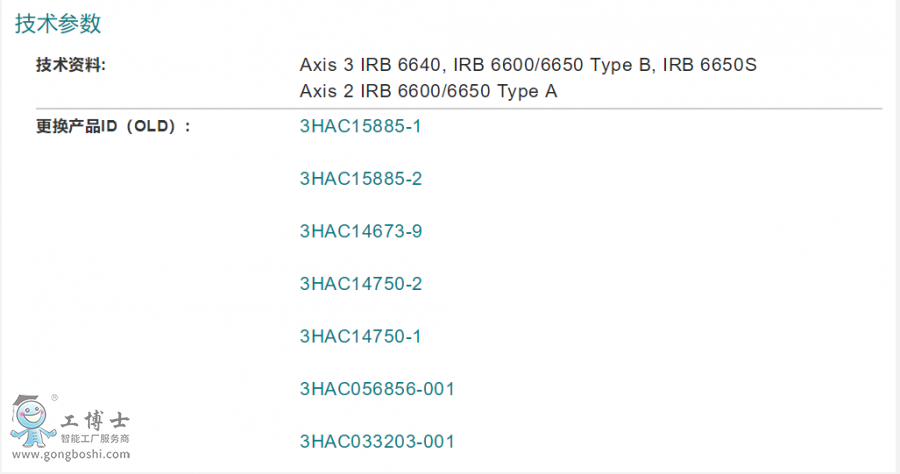Viewport: 900px width, 474px height.
Task: Click the 3HAC14750-1 old product ID
Action: click(360, 336)
